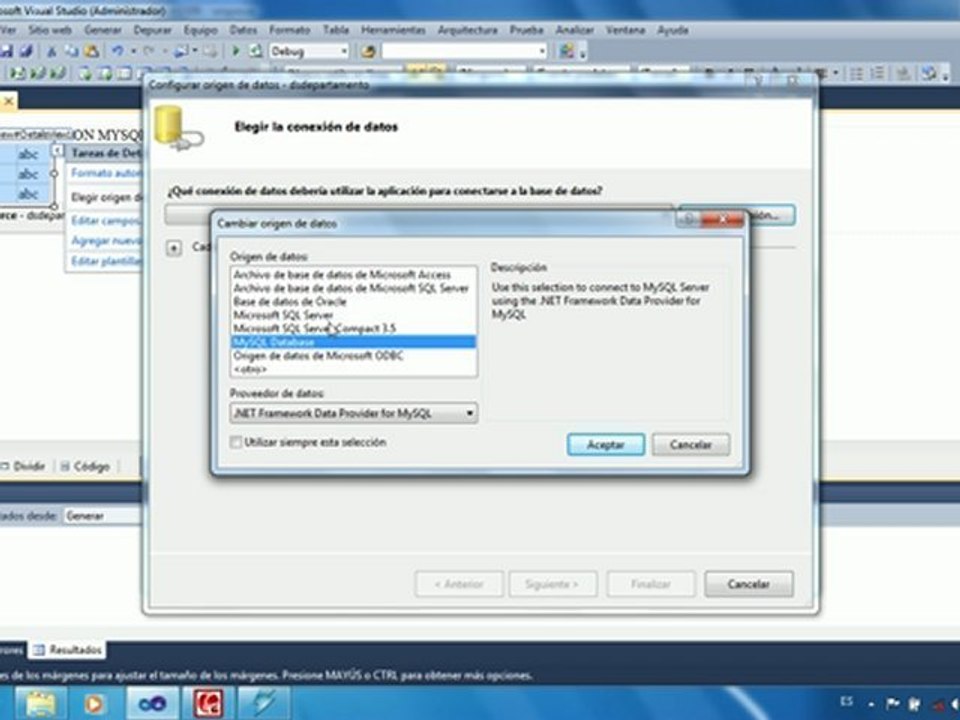Click the Navigate Backward toolbar icon
The image size is (960, 720).
pyautogui.click(x=182, y=51)
